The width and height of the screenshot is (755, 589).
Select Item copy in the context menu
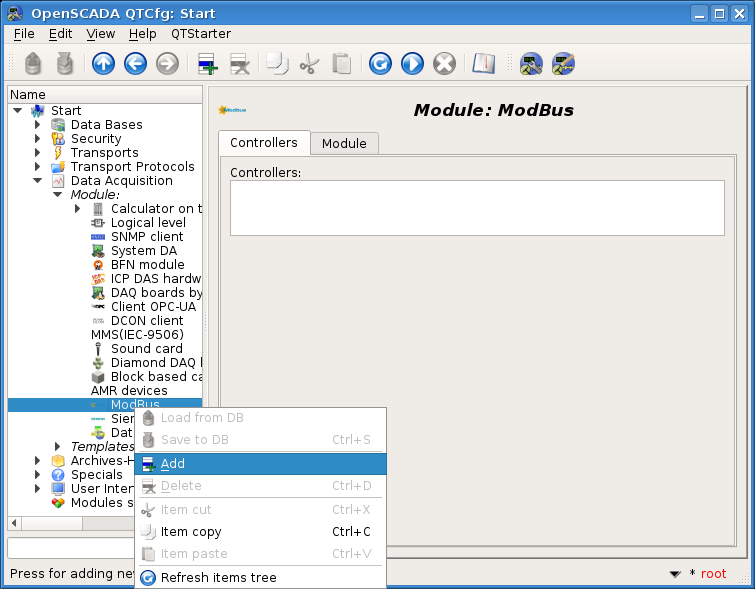191,532
